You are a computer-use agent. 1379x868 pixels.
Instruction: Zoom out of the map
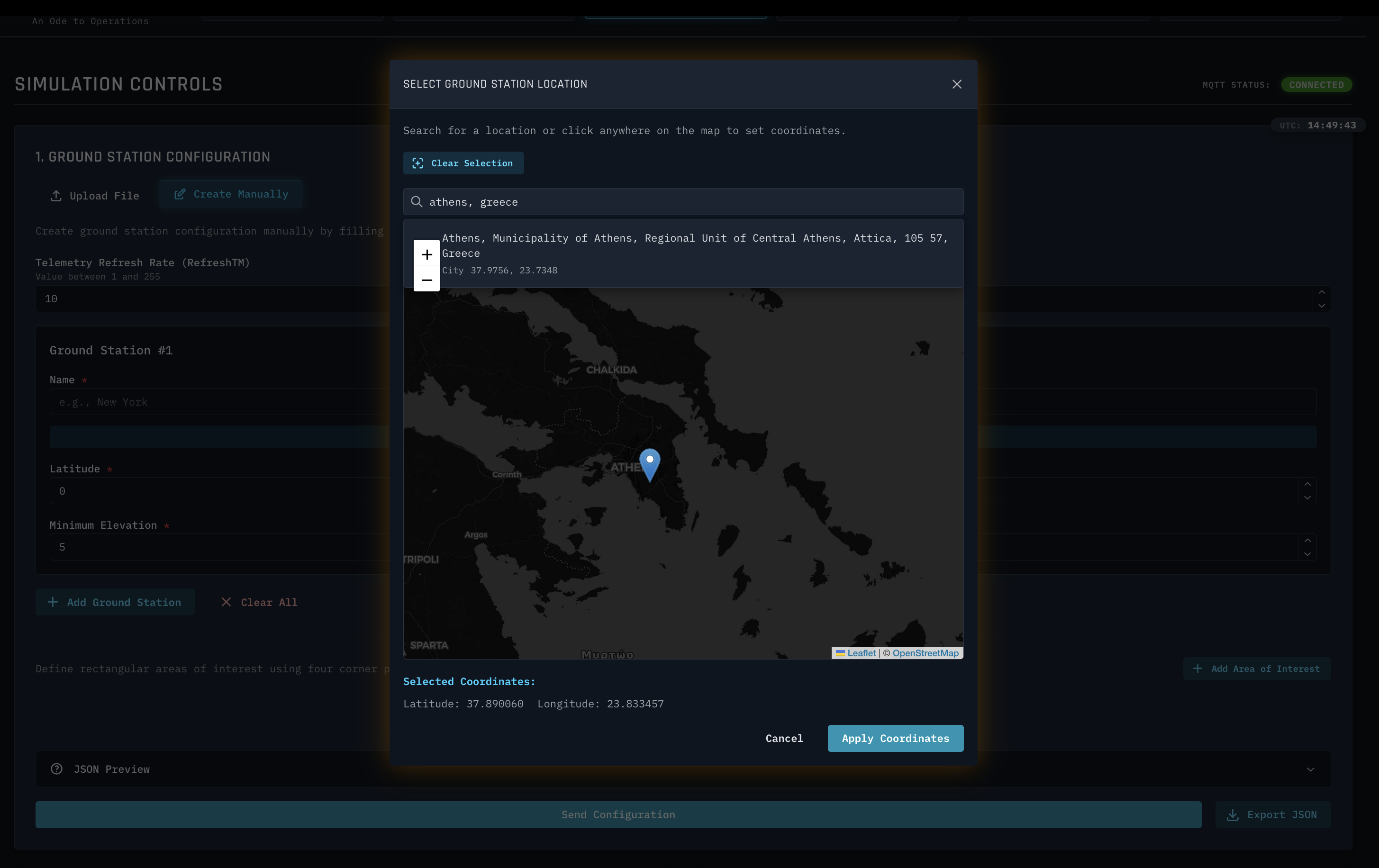tap(426, 280)
